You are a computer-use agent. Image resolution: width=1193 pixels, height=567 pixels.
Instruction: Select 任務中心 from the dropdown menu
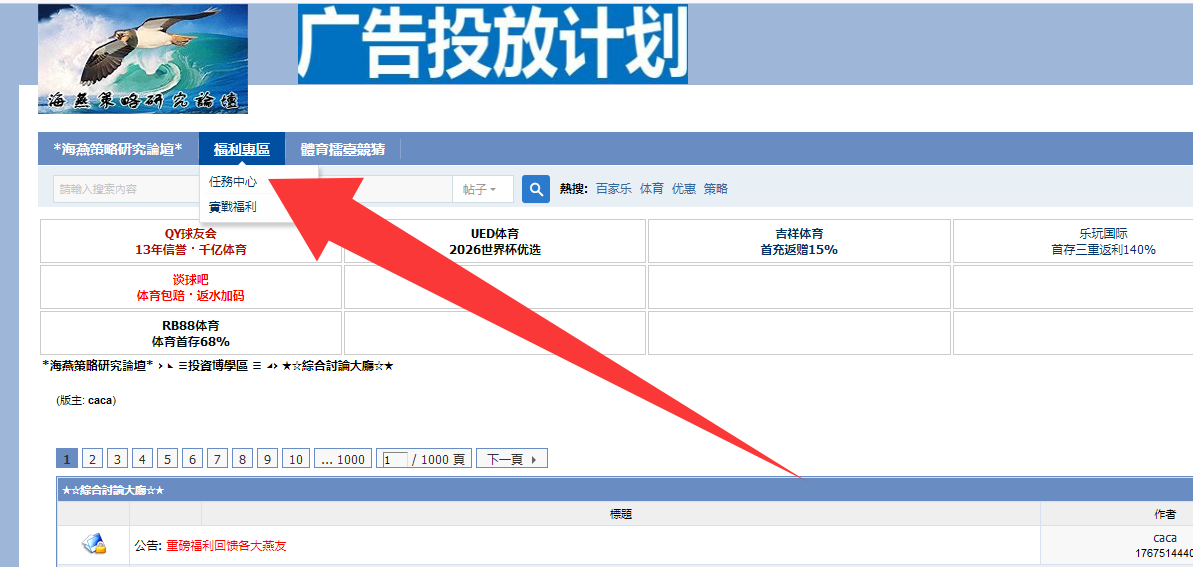click(x=233, y=182)
